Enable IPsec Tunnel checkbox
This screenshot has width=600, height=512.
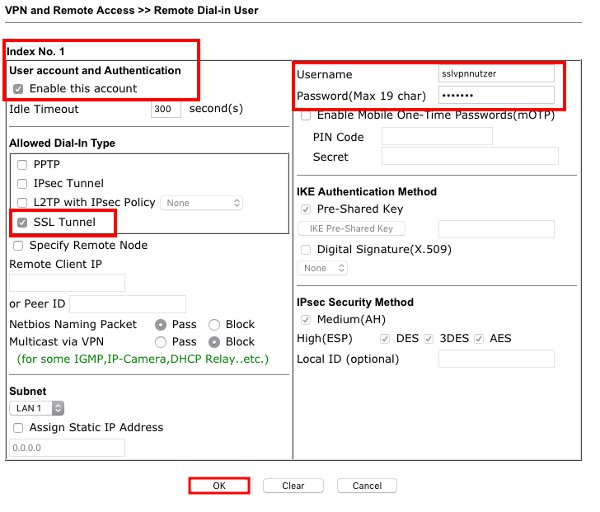(22, 184)
